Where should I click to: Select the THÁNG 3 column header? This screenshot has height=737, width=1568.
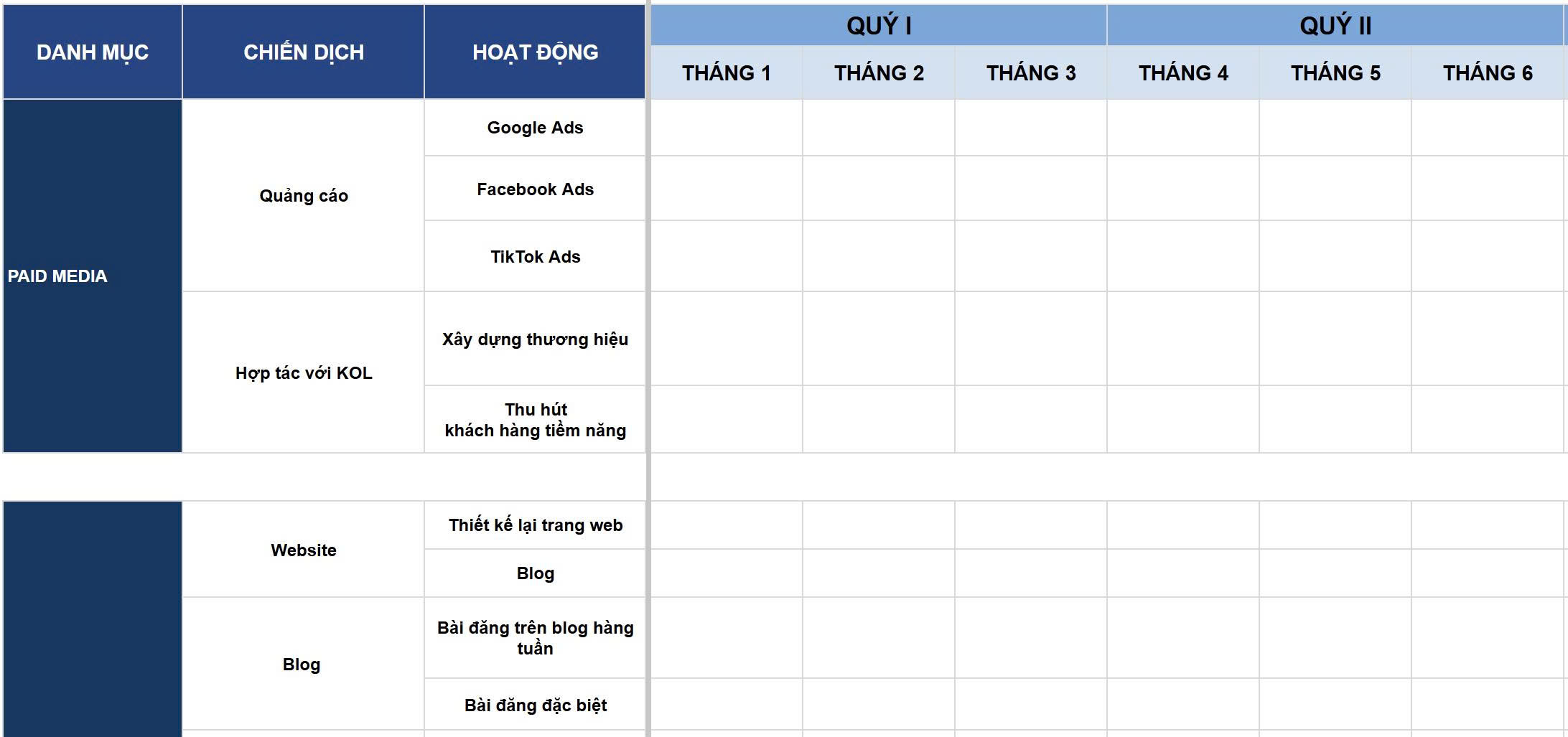(x=1031, y=72)
